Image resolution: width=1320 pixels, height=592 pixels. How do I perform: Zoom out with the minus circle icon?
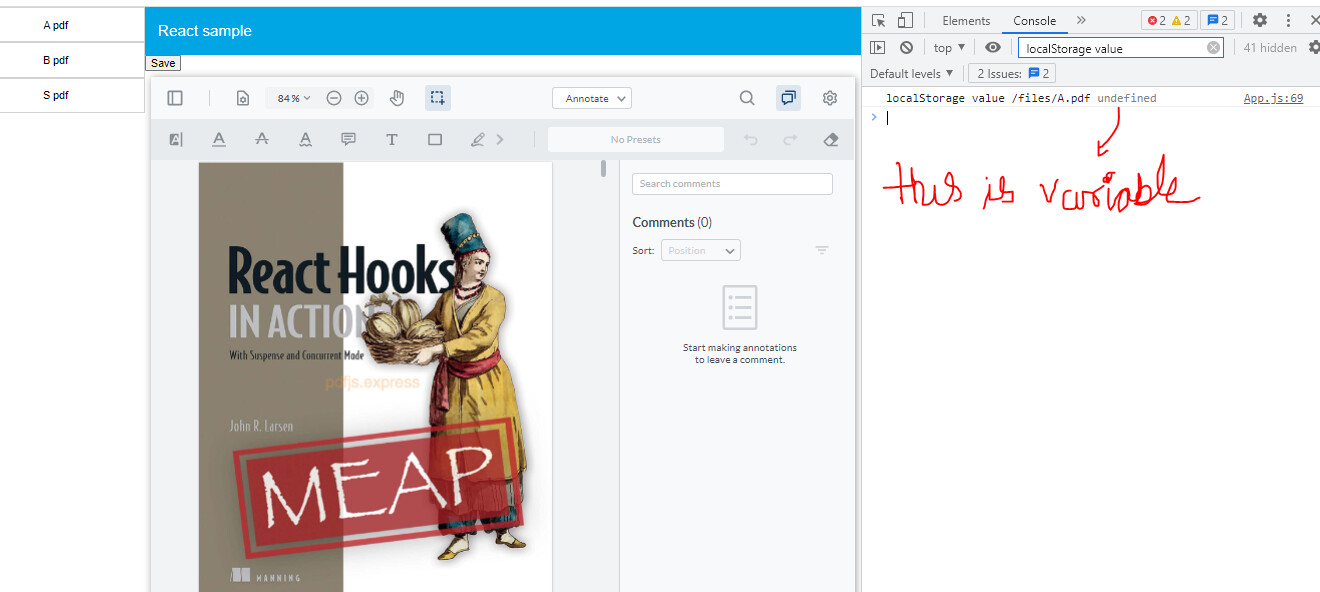(334, 98)
